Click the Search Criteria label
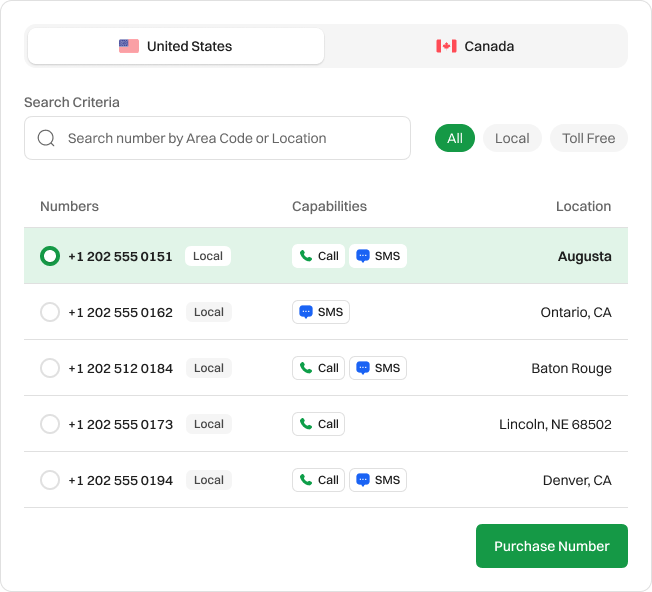This screenshot has width=652, height=592. (72, 102)
